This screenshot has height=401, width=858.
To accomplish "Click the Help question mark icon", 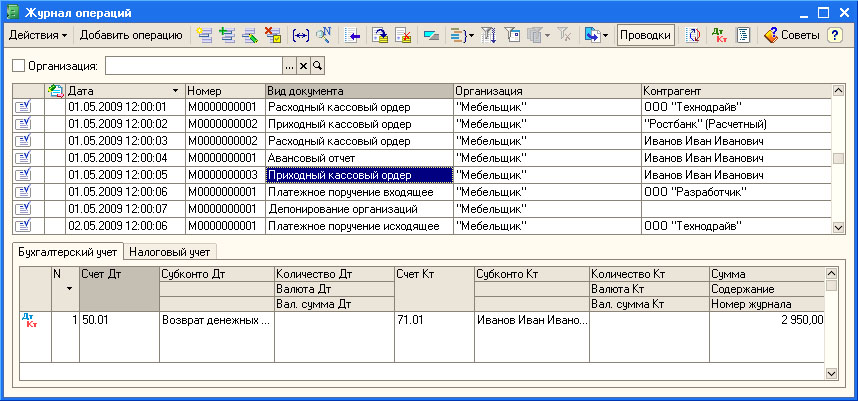I will pyautogui.click(x=834, y=36).
